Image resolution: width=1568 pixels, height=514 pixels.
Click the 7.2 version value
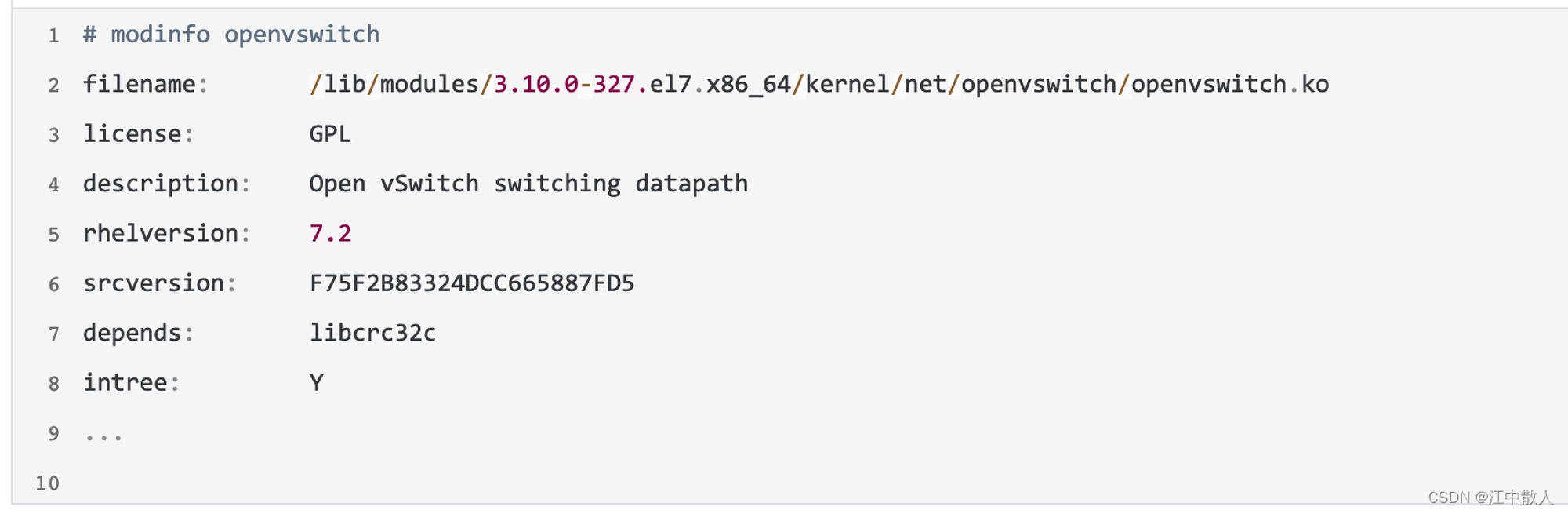click(330, 233)
